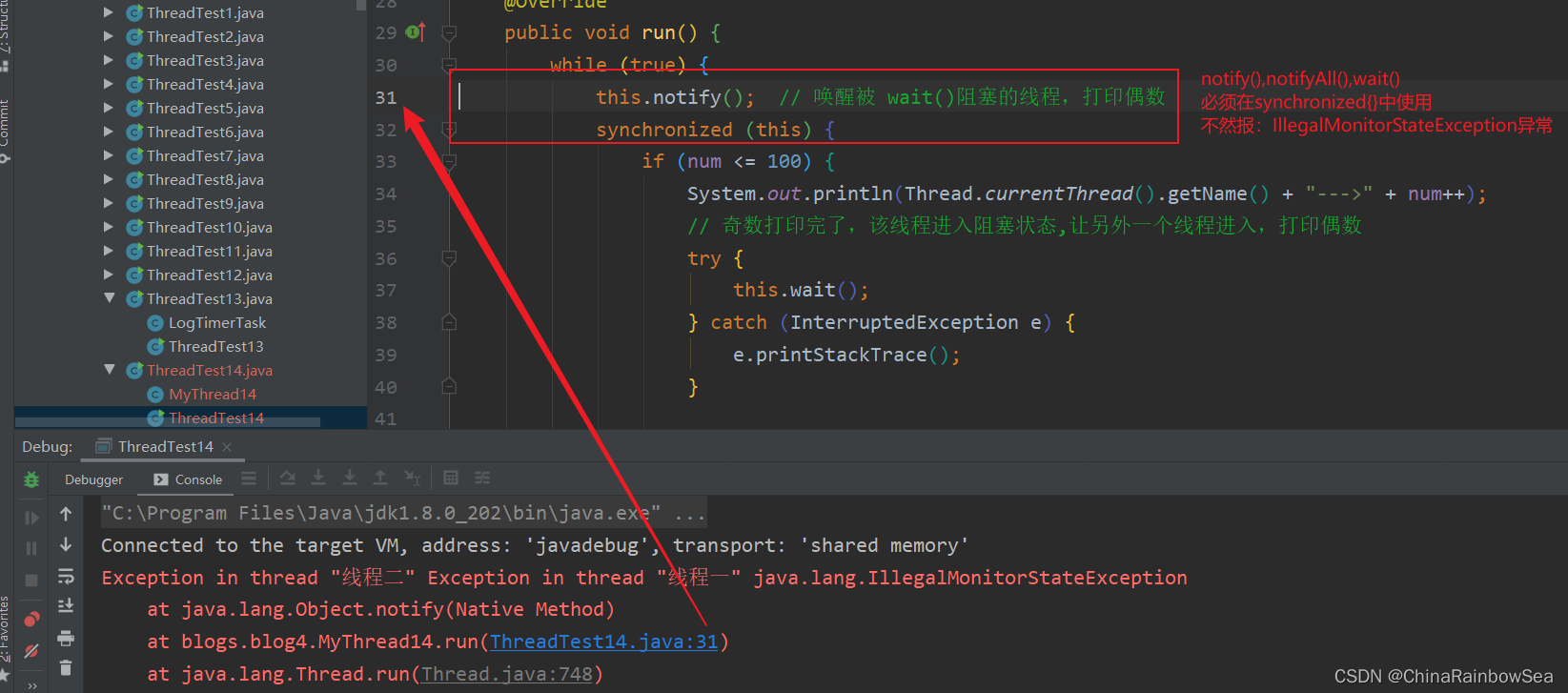Click the green Rerun debug bug icon
Screen dimensions: 1568x693
[31, 479]
